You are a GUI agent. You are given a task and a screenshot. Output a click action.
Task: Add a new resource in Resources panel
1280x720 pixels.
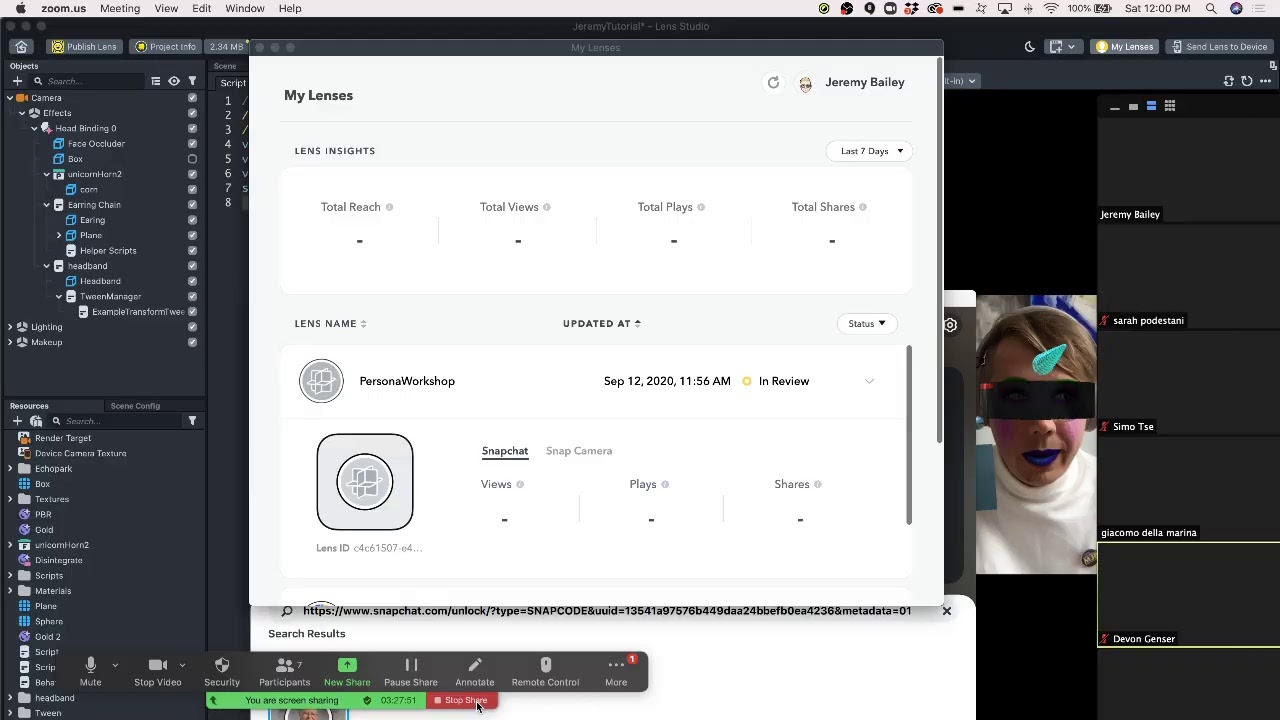(17, 421)
